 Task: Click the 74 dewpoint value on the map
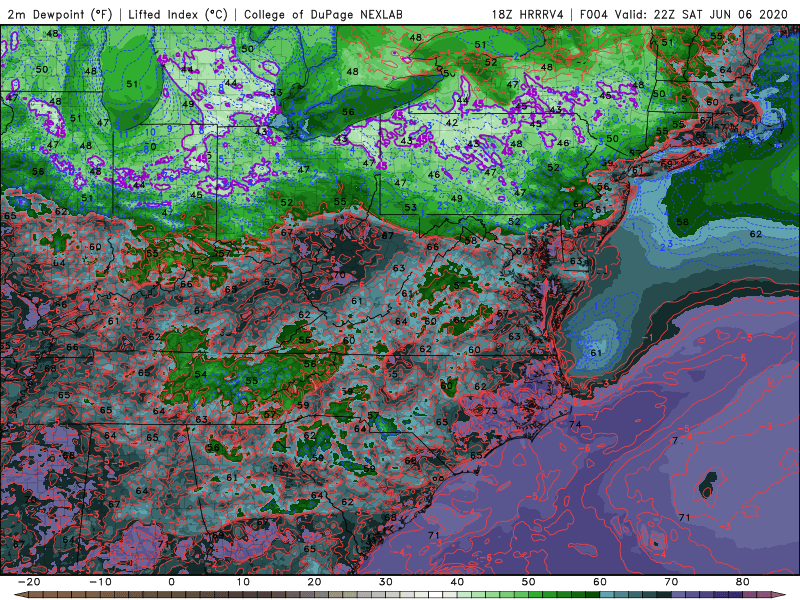click(x=575, y=424)
